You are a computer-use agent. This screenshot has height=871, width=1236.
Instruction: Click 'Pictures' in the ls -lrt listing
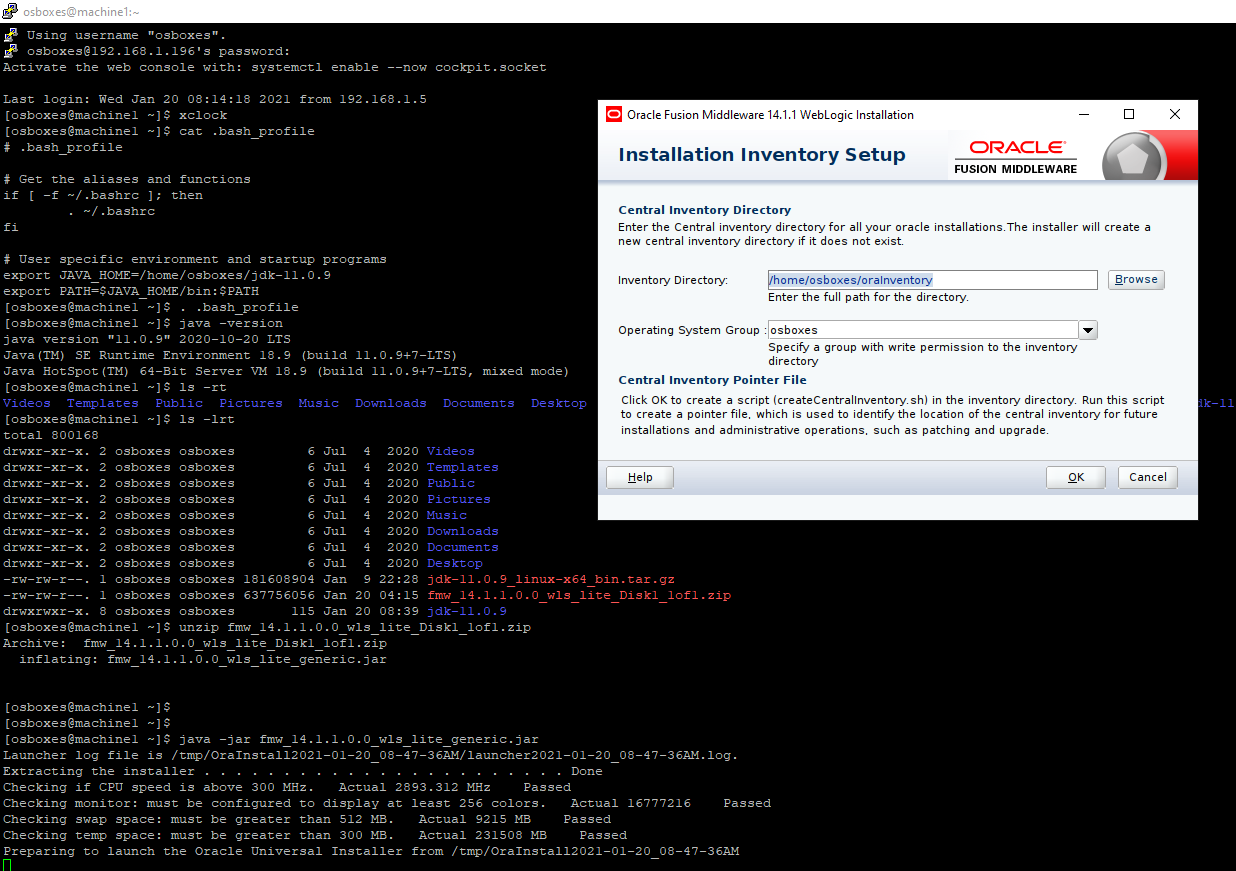click(x=459, y=499)
